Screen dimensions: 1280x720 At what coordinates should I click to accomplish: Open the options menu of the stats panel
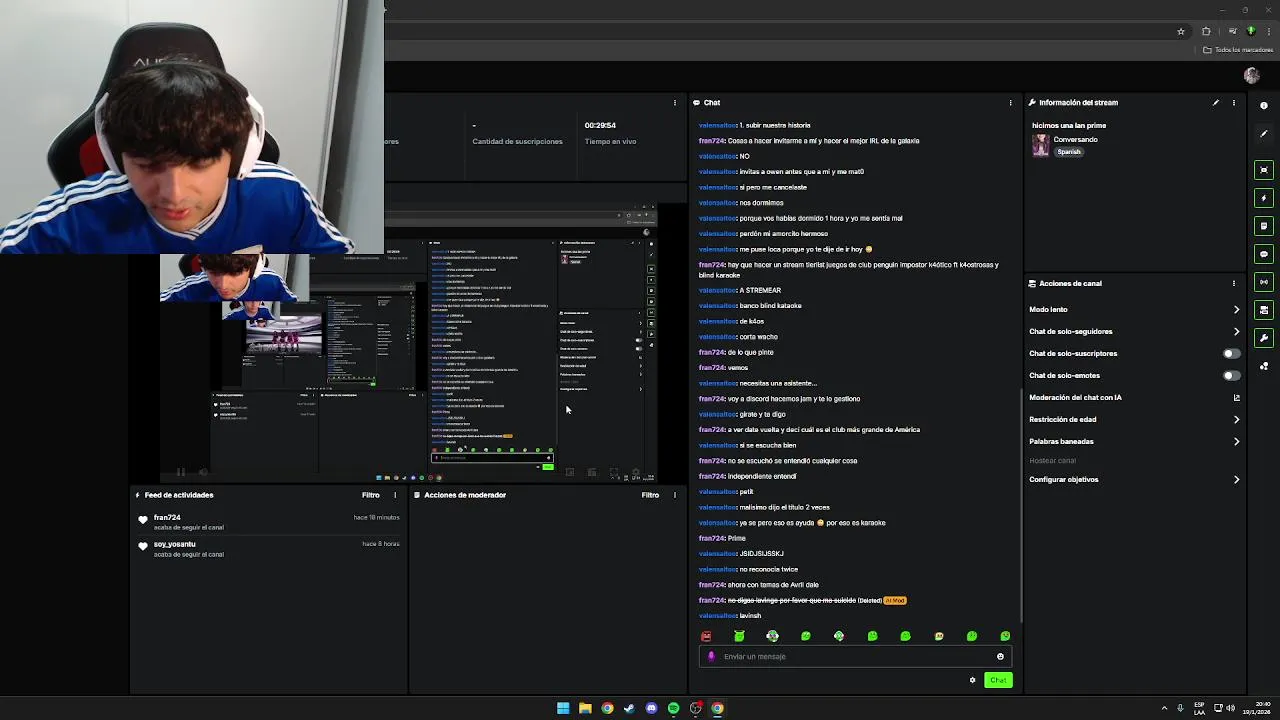click(x=675, y=102)
